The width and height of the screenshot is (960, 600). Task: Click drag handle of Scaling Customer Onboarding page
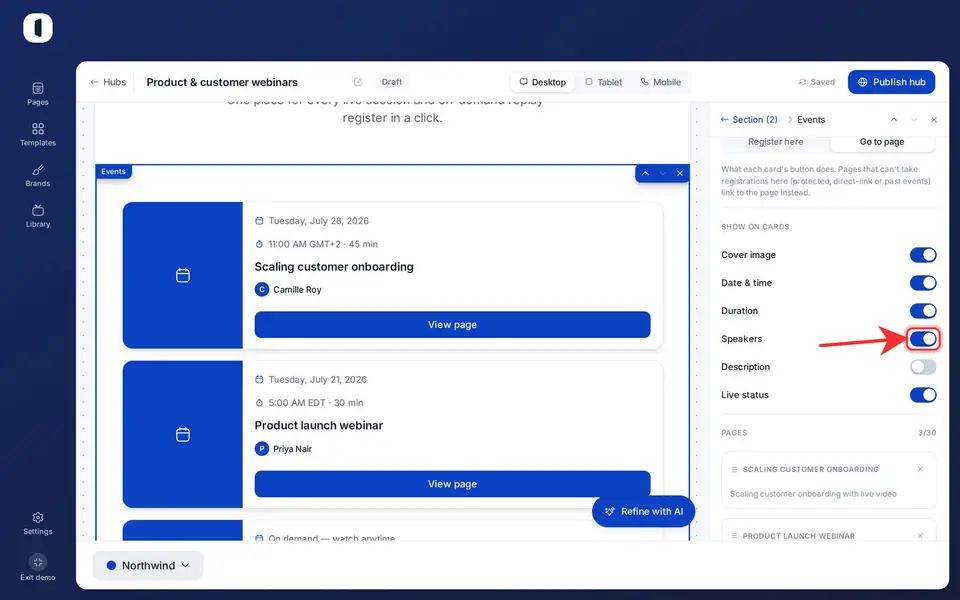point(734,470)
